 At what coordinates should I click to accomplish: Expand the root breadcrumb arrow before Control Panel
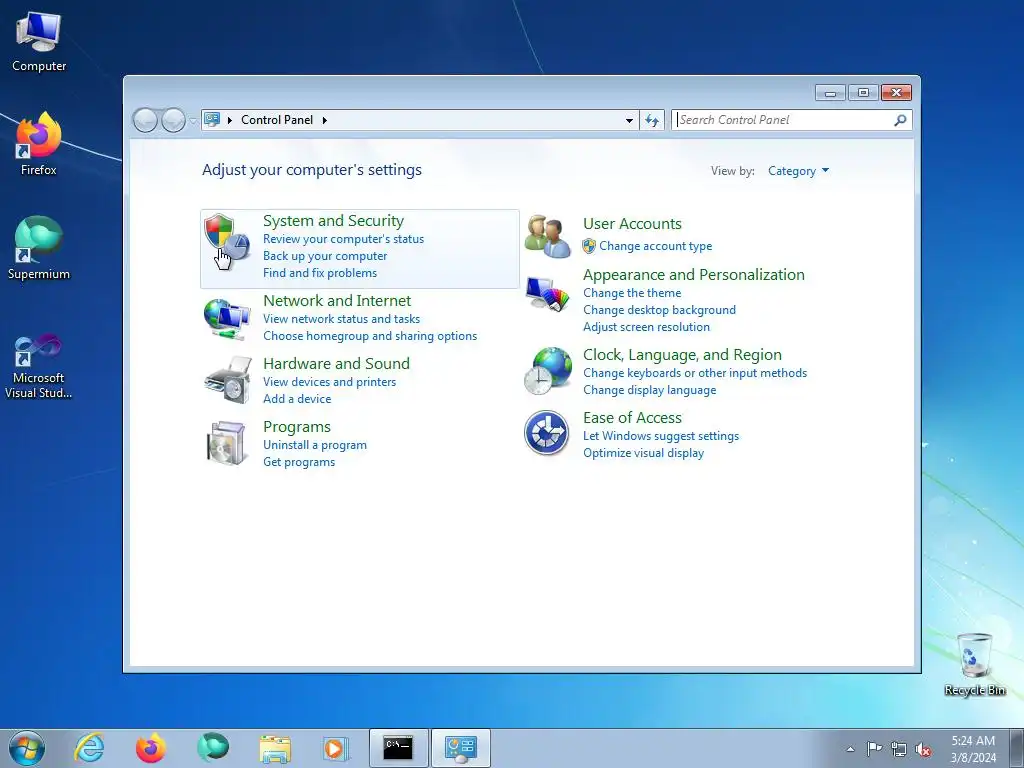click(230, 120)
